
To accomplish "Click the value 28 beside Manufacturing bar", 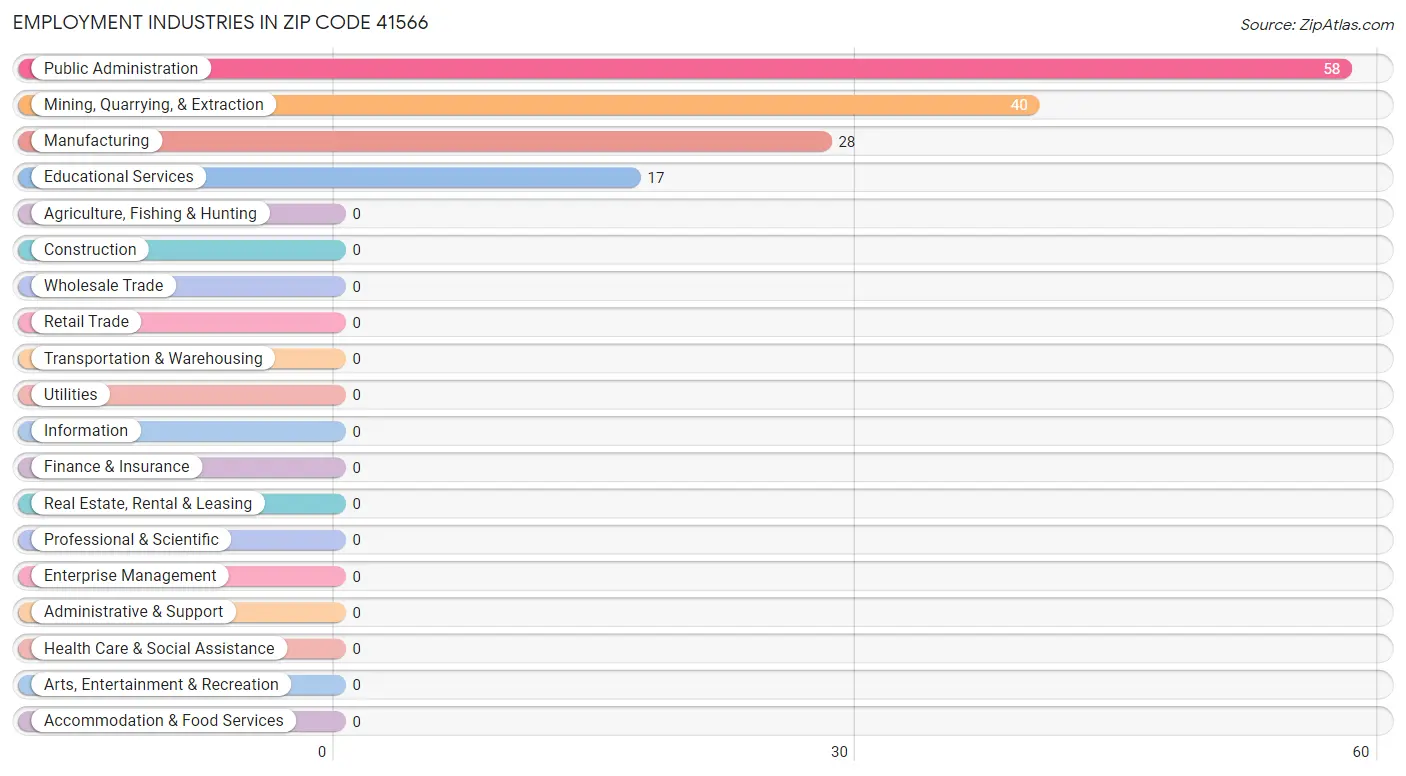I will coord(847,142).
